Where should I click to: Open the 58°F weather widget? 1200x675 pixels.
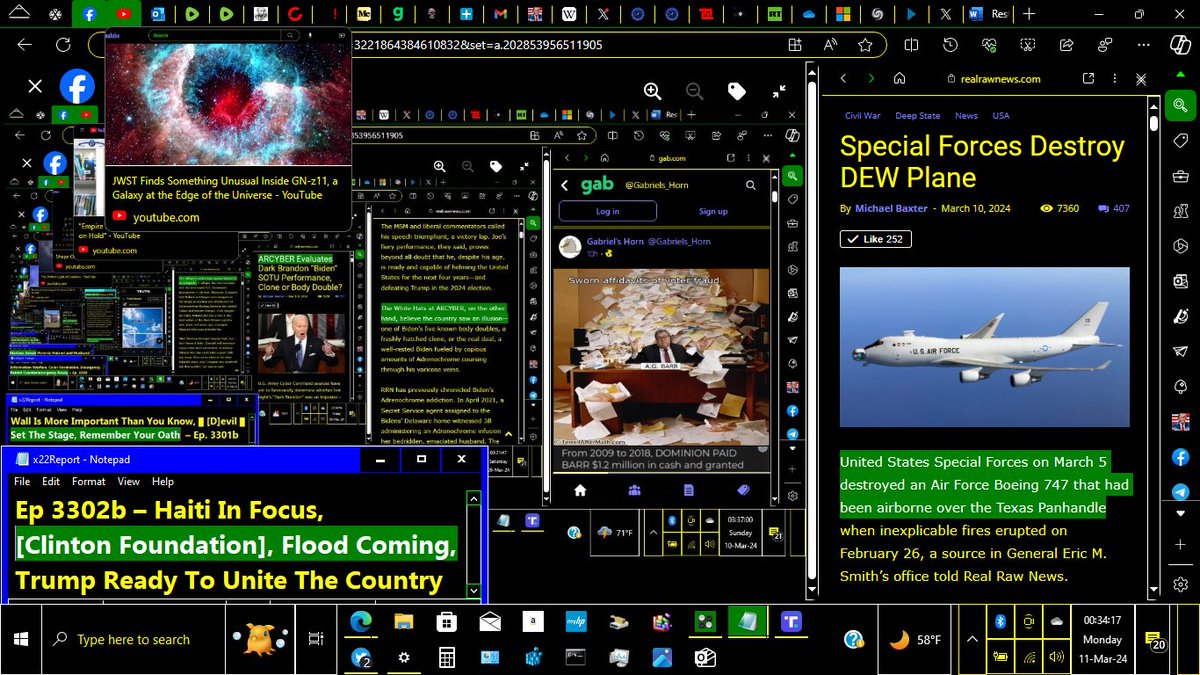point(916,639)
